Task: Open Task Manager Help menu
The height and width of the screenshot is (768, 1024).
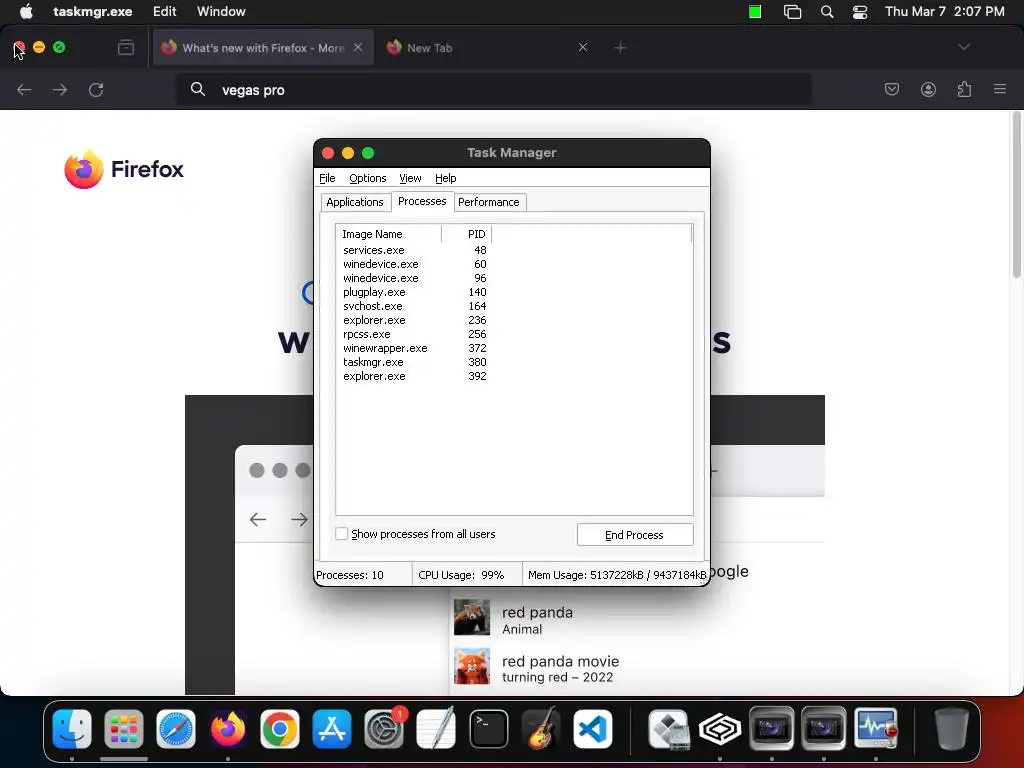Action: click(x=445, y=178)
